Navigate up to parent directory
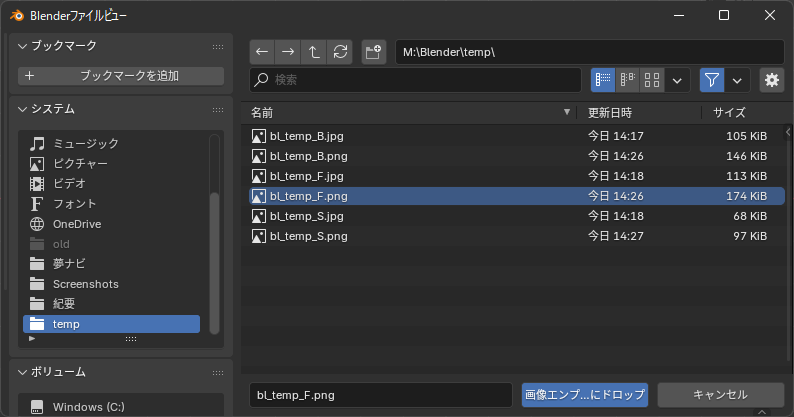794x417 pixels. pyautogui.click(x=314, y=51)
